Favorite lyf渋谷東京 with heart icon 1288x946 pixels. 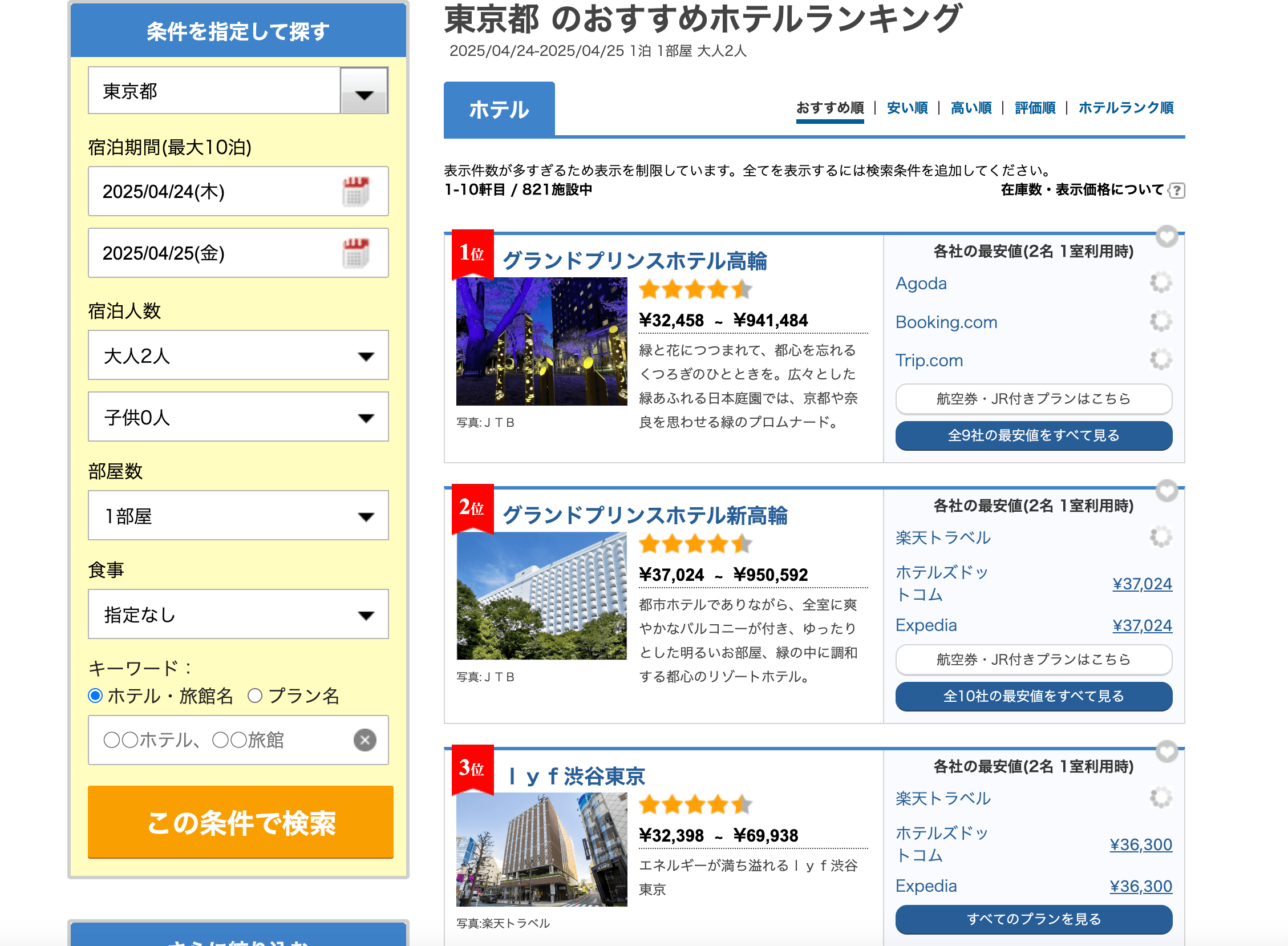[1166, 751]
